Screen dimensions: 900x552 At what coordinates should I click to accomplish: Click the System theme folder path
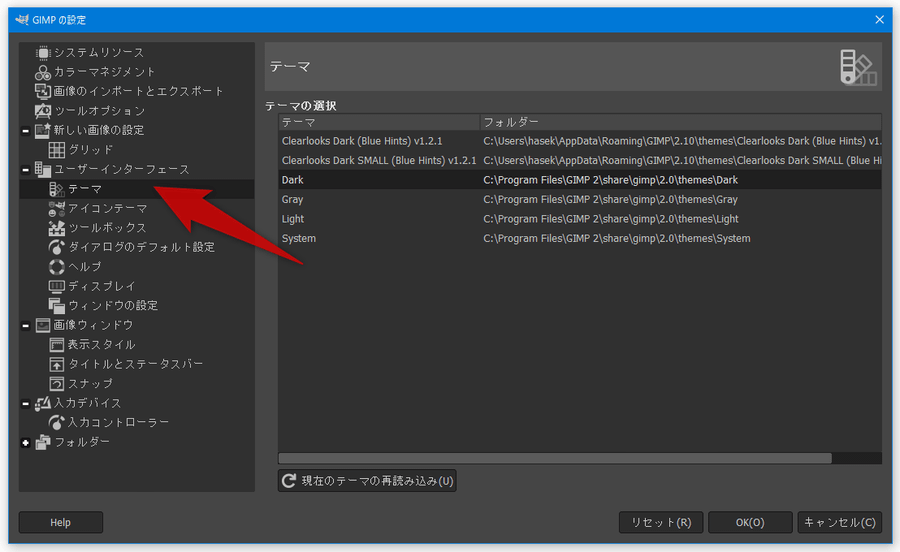(616, 239)
